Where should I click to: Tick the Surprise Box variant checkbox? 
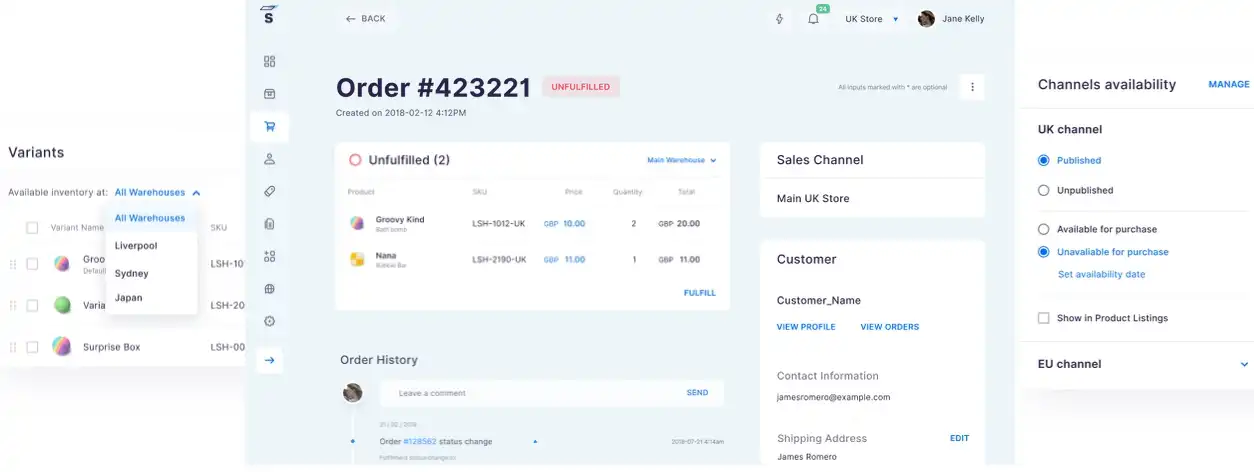click(32, 347)
